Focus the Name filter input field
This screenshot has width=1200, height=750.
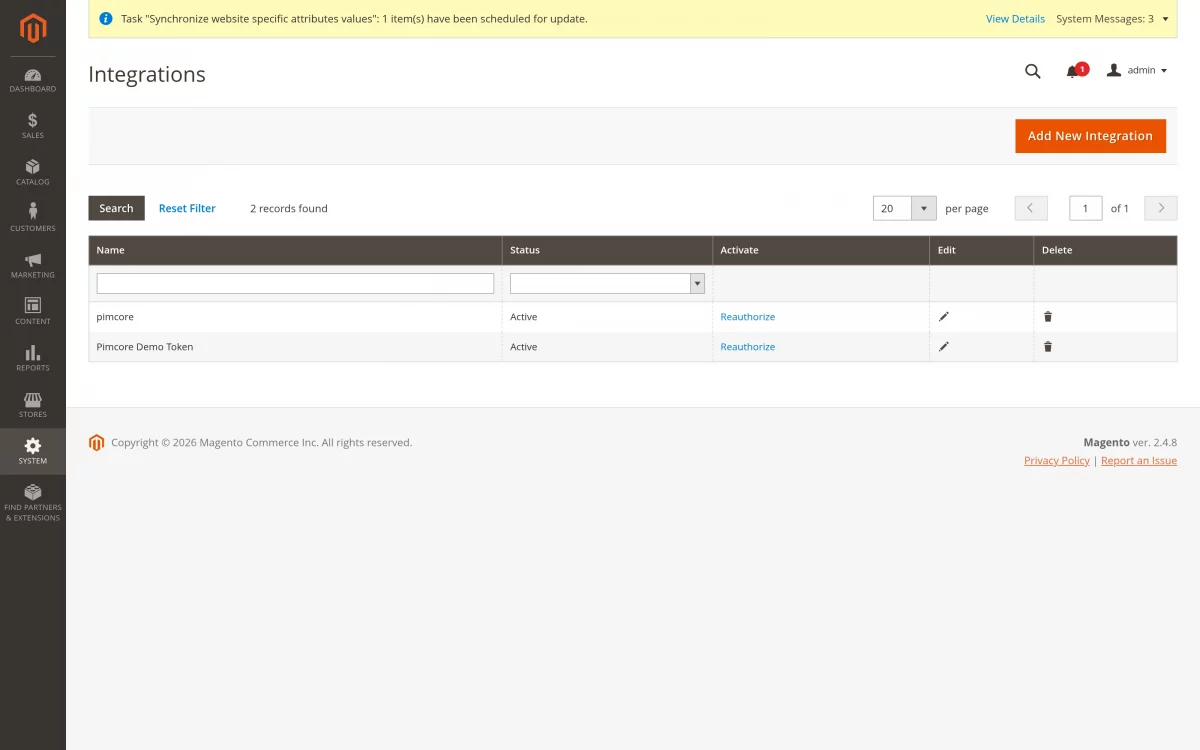tap(295, 283)
